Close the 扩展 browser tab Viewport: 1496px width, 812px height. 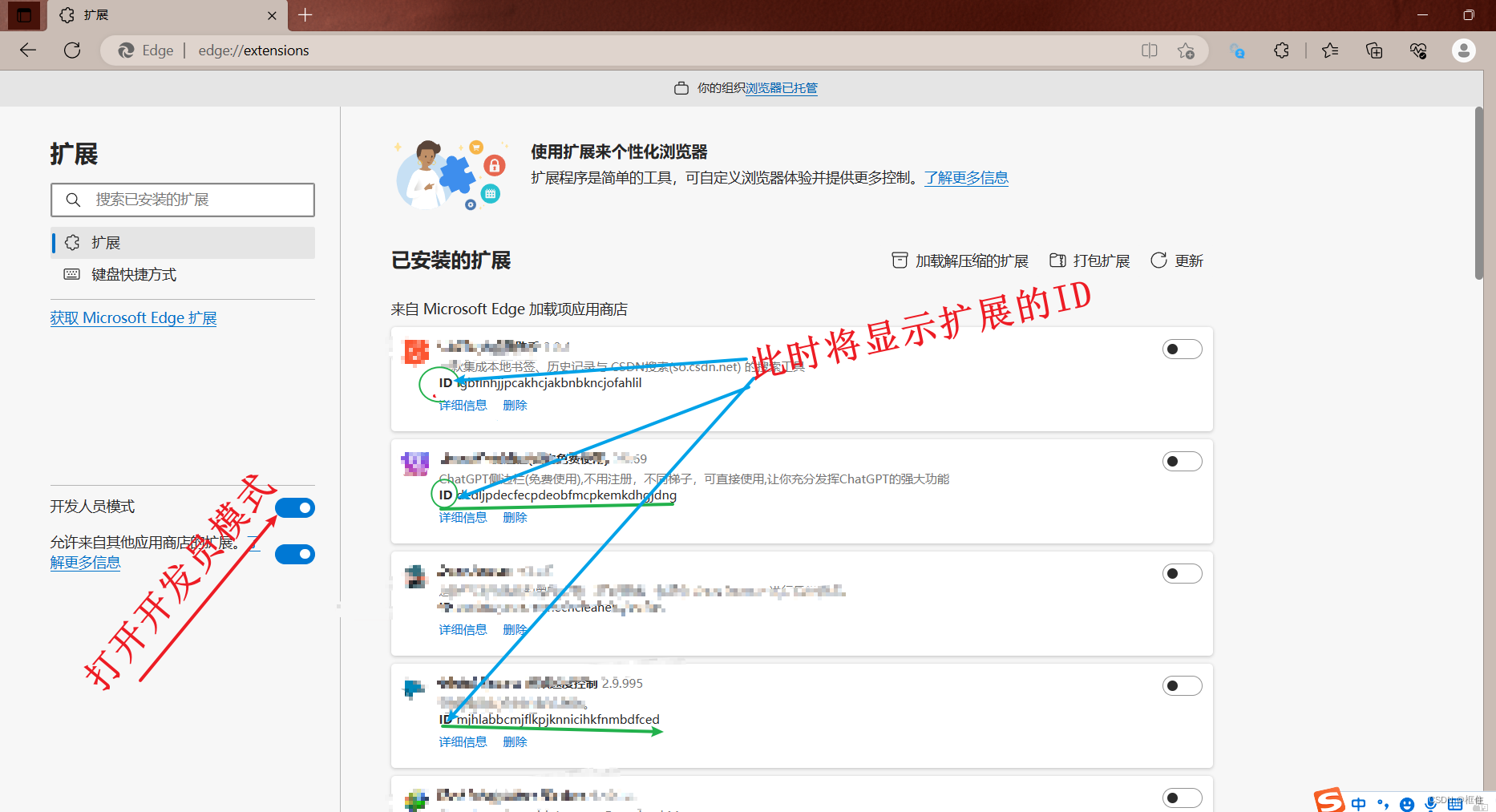(272, 15)
